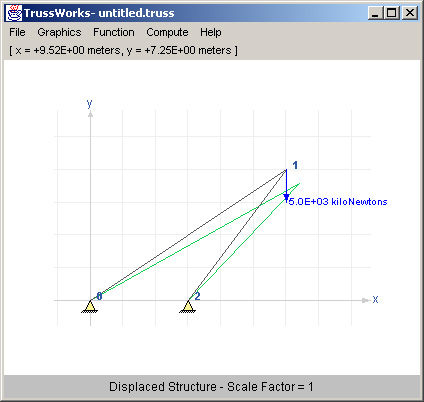Click the TrussWorks Java app icon in title bar
The width and height of the screenshot is (424, 402).
(14, 13)
